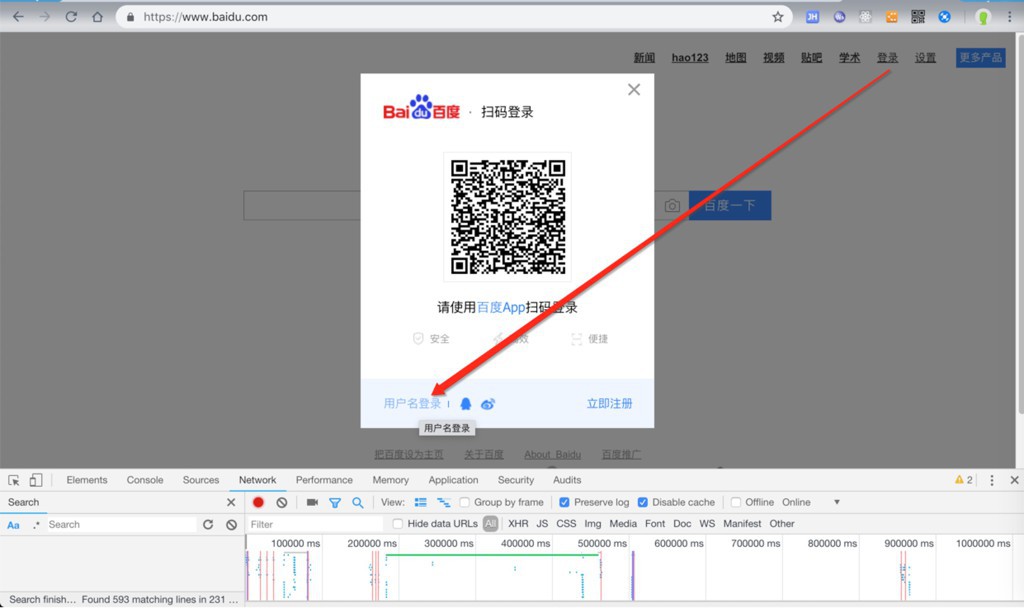1024x608 pixels.
Task: Open the QR code browser extension
Action: click(x=918, y=17)
